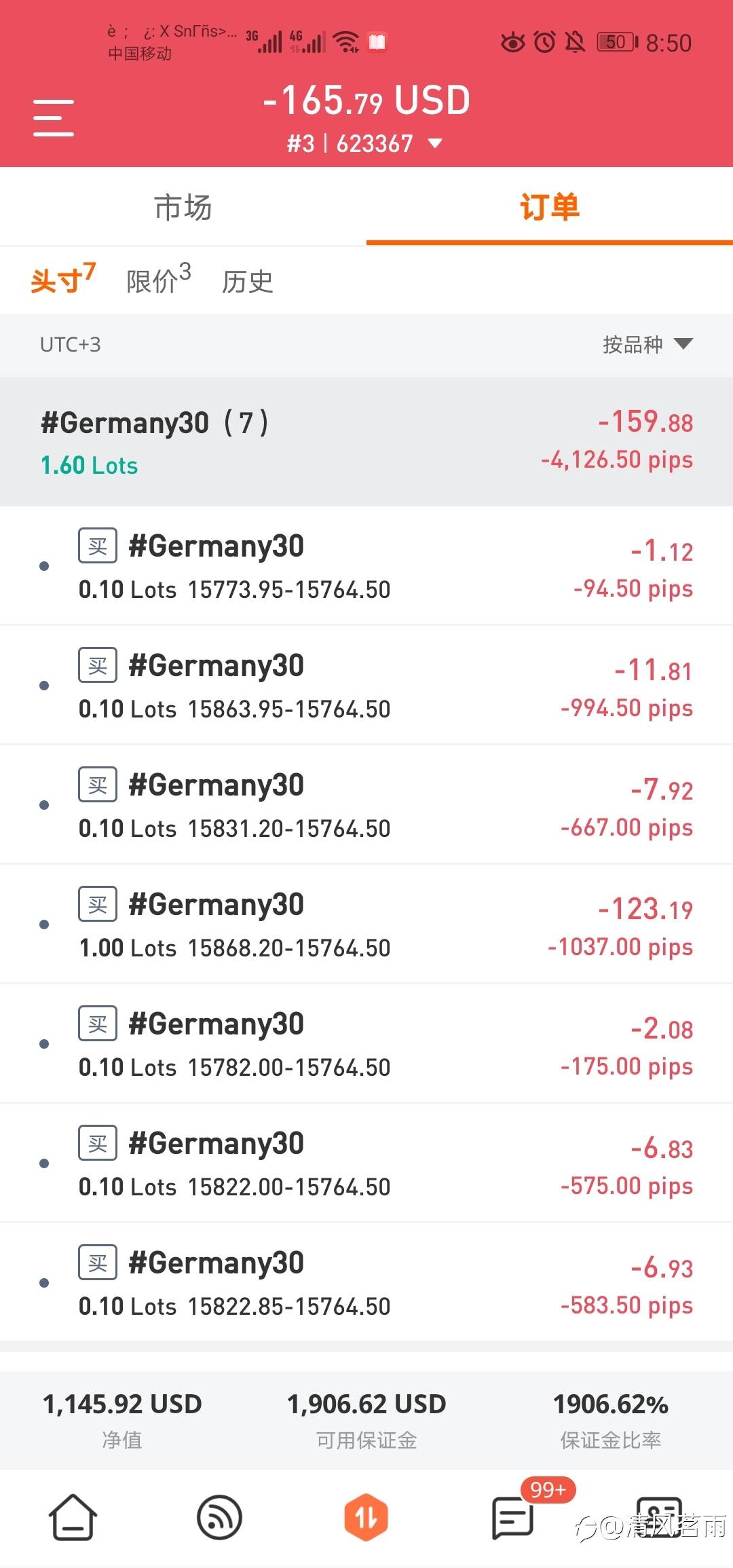Open the account card icon
The height and width of the screenshot is (1568, 733).
point(659,1518)
